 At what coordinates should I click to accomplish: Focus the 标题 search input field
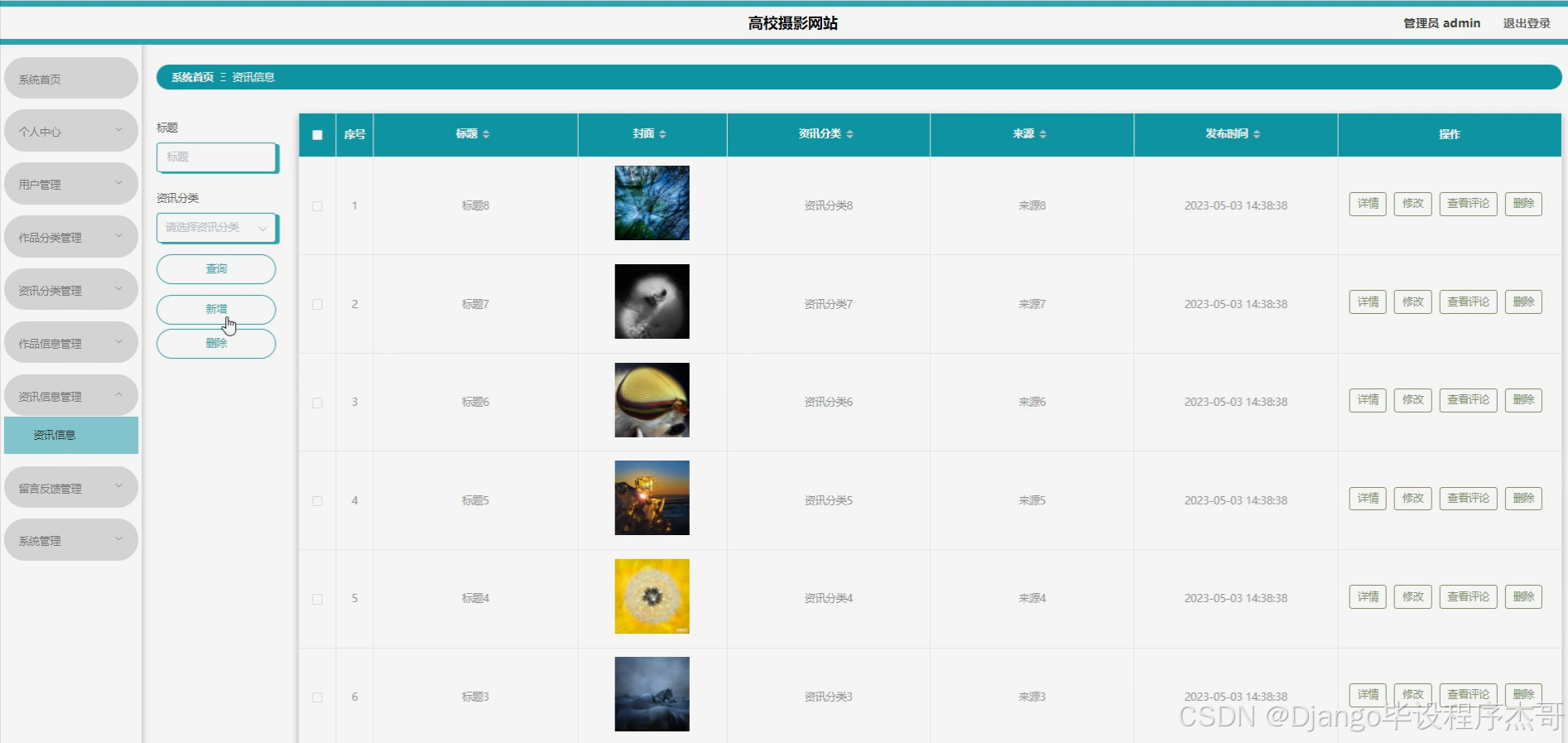coord(217,157)
